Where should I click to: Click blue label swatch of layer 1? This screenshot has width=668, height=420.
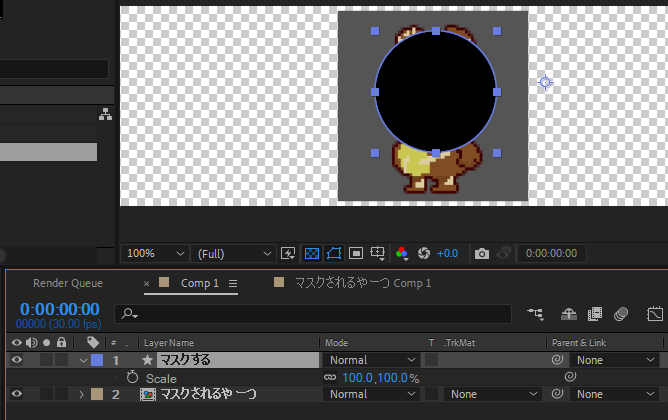coord(97,360)
